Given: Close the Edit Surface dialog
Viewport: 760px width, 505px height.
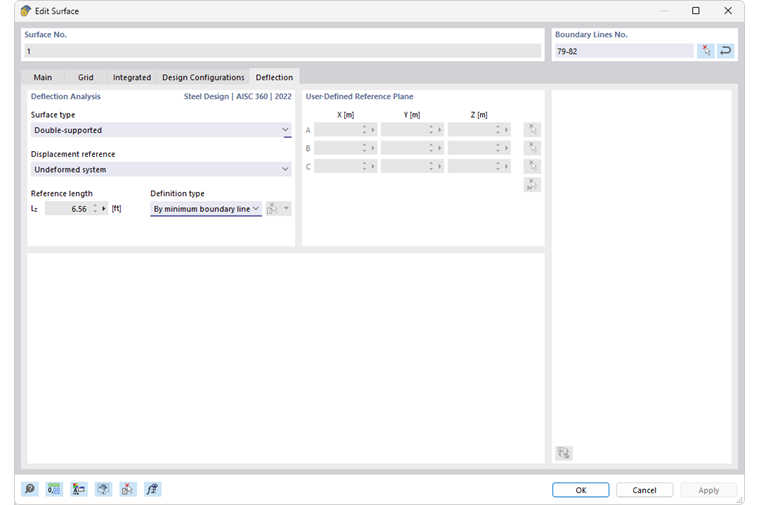Looking at the screenshot, I should point(728,11).
